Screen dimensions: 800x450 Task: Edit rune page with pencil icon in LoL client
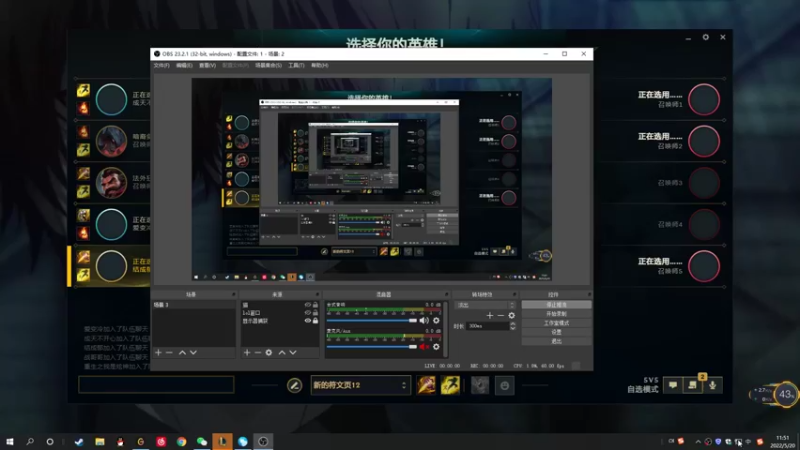(x=294, y=385)
